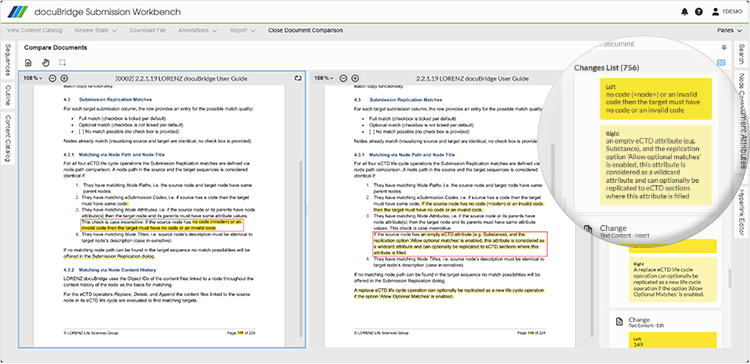Open the Content Catalog side tab
Viewport: 750px width, 364px height.
click(x=7, y=139)
